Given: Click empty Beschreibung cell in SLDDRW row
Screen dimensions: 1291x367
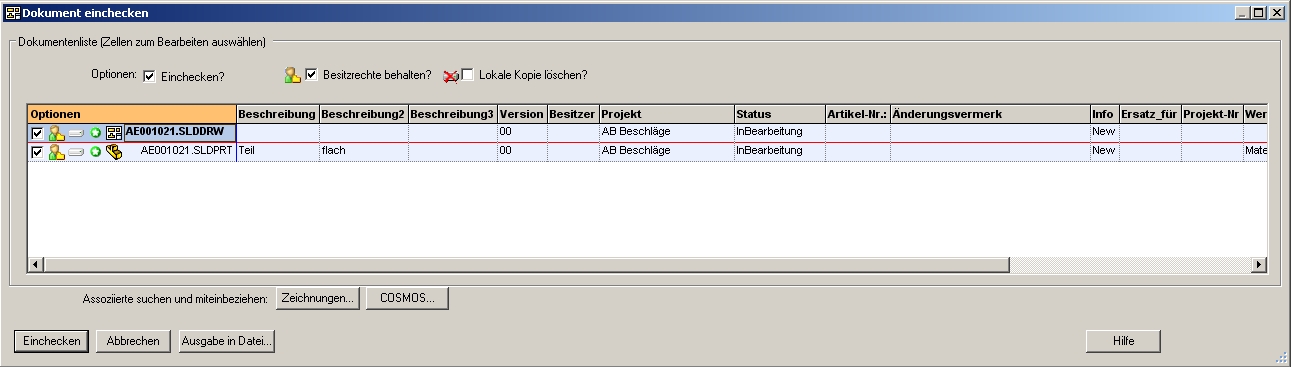Looking at the screenshot, I should (x=277, y=132).
